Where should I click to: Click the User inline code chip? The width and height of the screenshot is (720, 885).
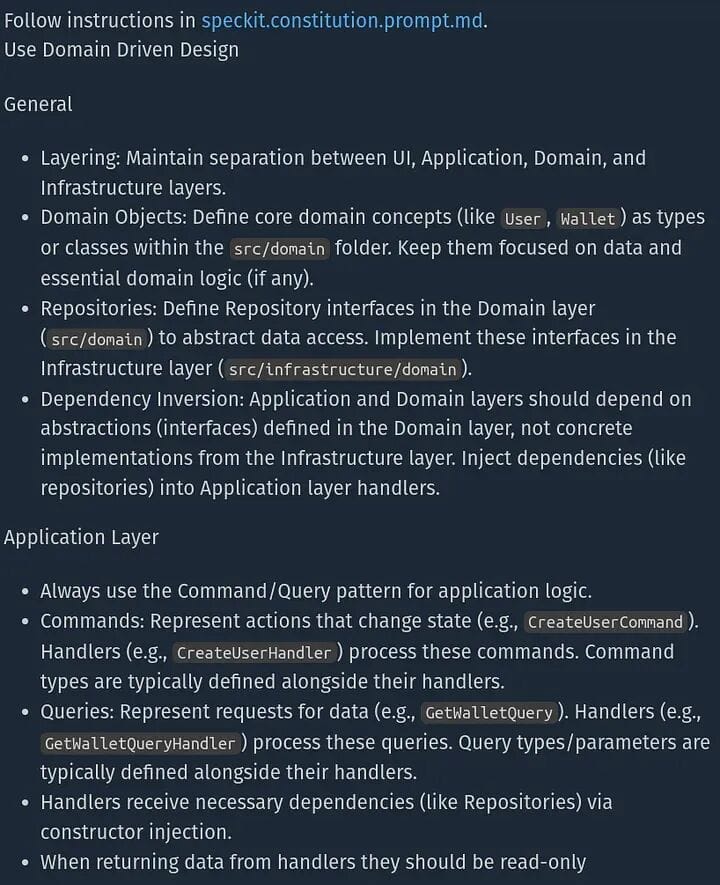[522, 219]
